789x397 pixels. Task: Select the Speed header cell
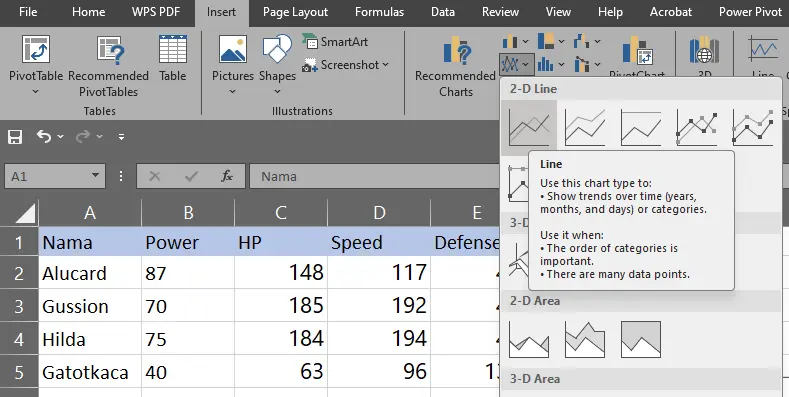point(379,242)
